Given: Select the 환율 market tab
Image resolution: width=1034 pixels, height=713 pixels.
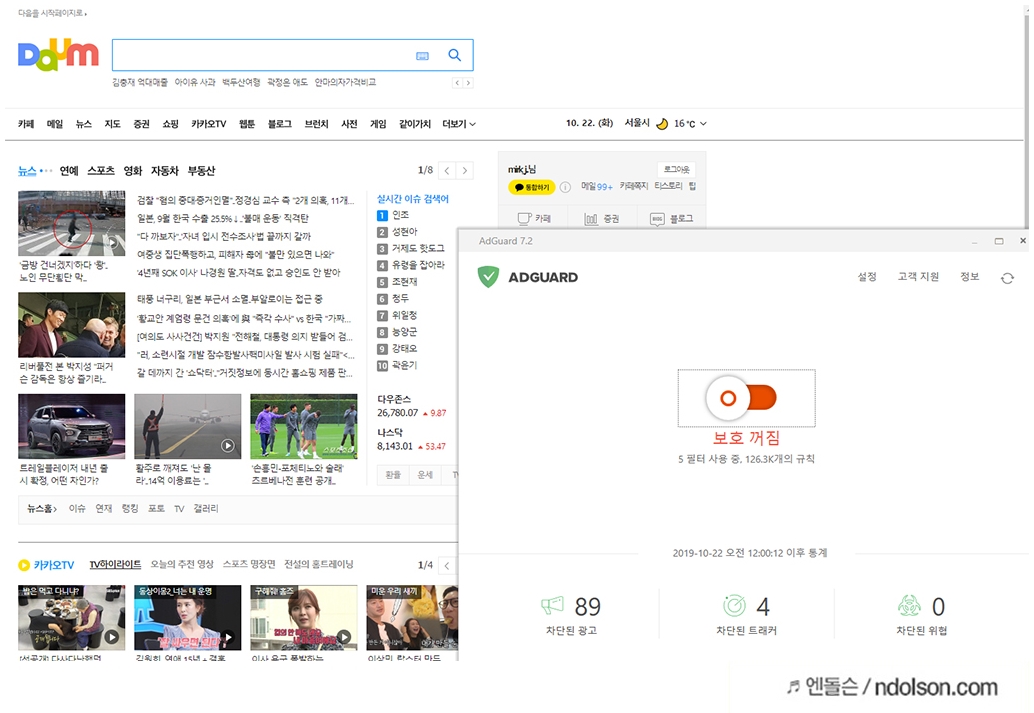Looking at the screenshot, I should coord(393,475).
